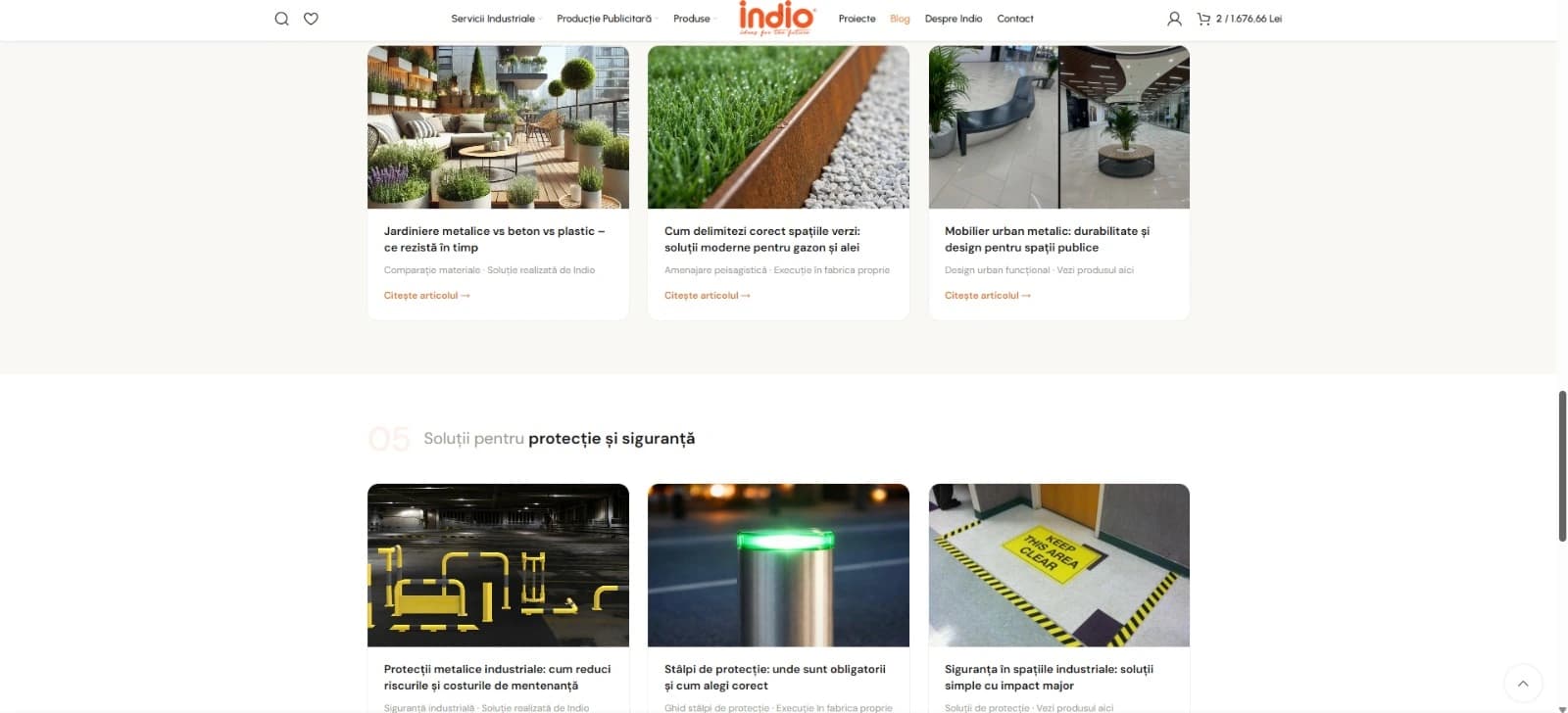Select the Blog menu item
The width and height of the screenshot is (1568, 713).
click(900, 19)
